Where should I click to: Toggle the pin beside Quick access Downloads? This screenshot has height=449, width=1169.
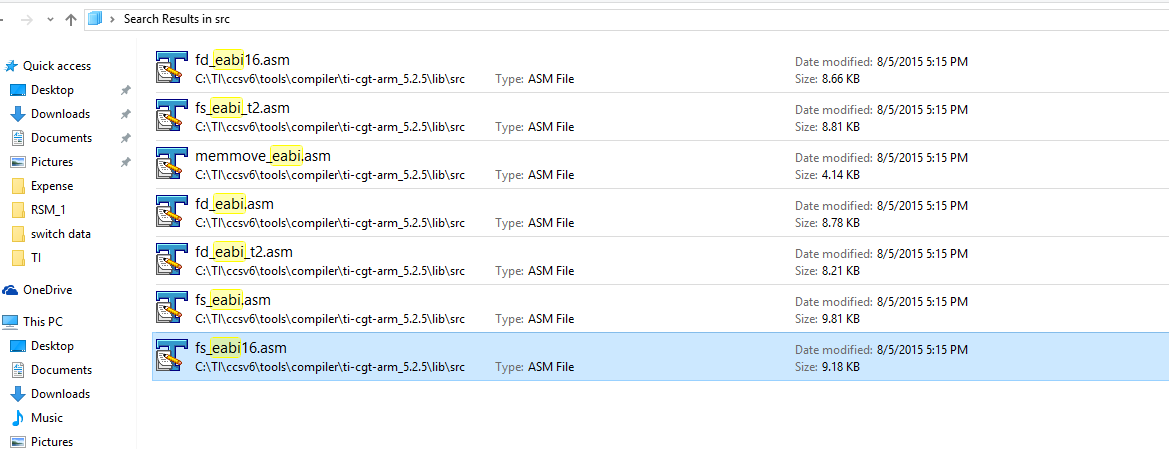pyautogui.click(x=125, y=114)
